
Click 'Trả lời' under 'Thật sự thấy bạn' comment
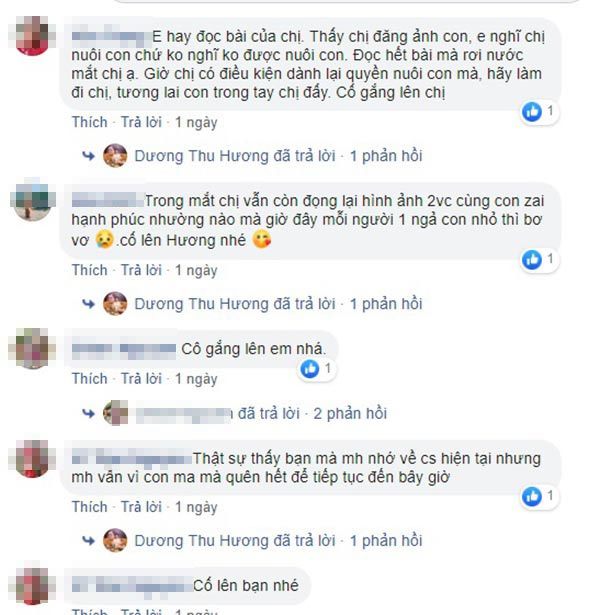(141, 507)
